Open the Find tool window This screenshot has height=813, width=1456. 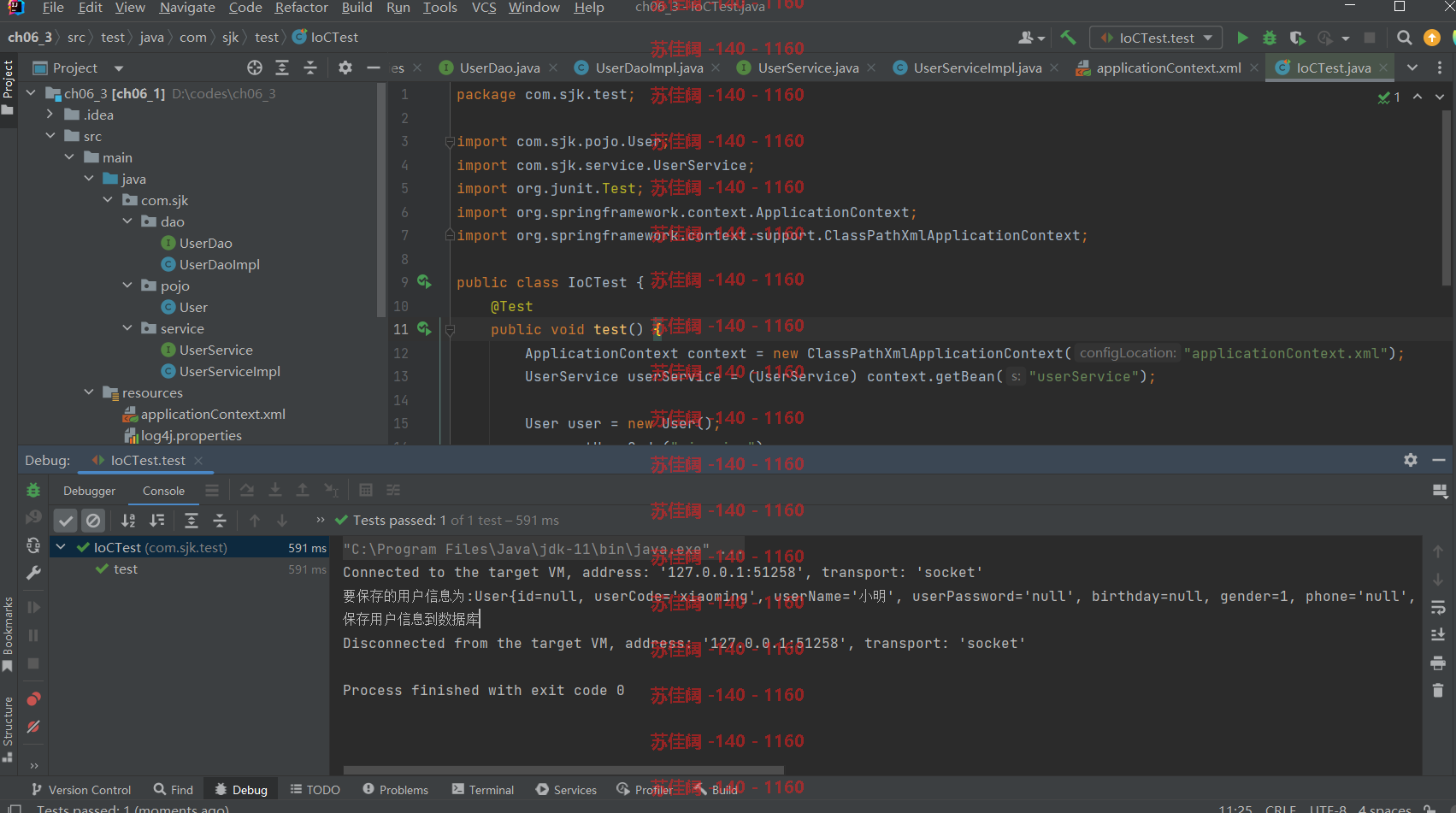(x=174, y=790)
